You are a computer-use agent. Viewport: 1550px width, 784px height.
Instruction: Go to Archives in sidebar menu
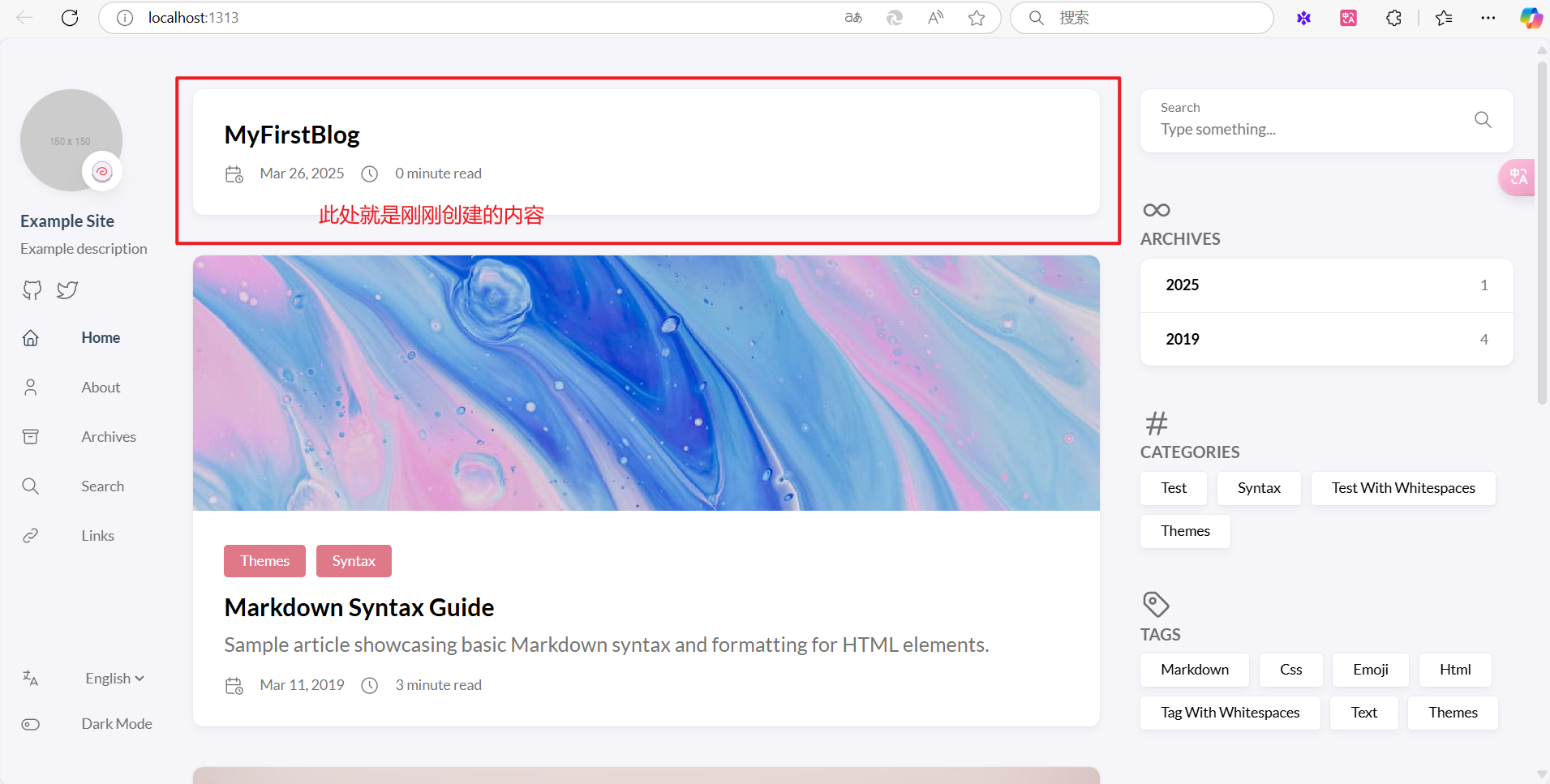click(109, 437)
